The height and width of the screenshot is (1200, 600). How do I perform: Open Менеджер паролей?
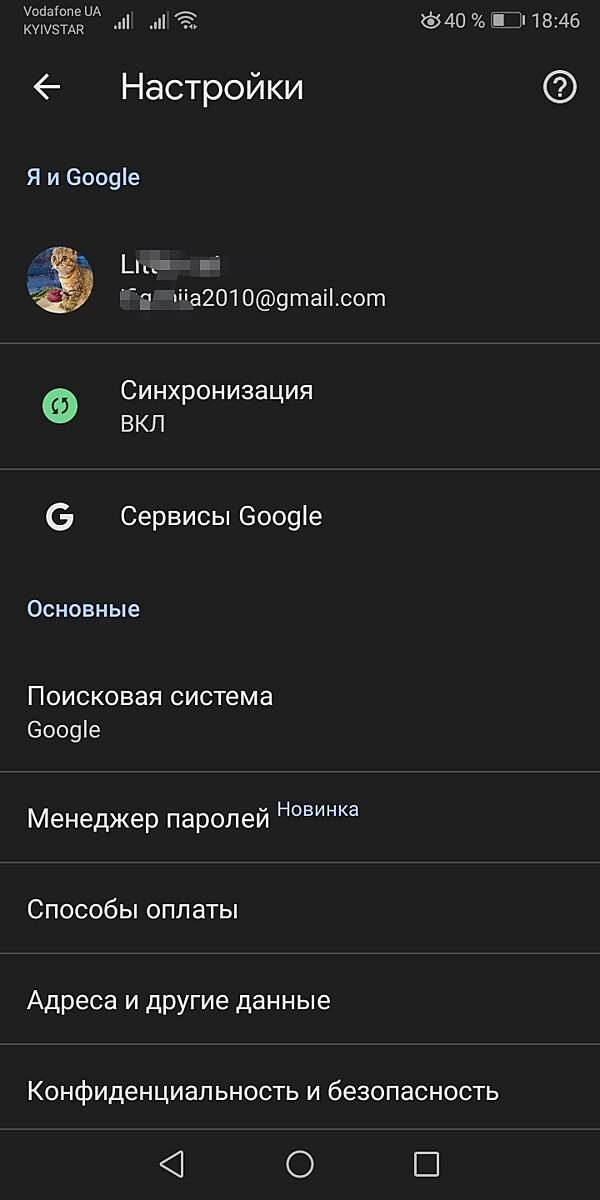click(148, 819)
